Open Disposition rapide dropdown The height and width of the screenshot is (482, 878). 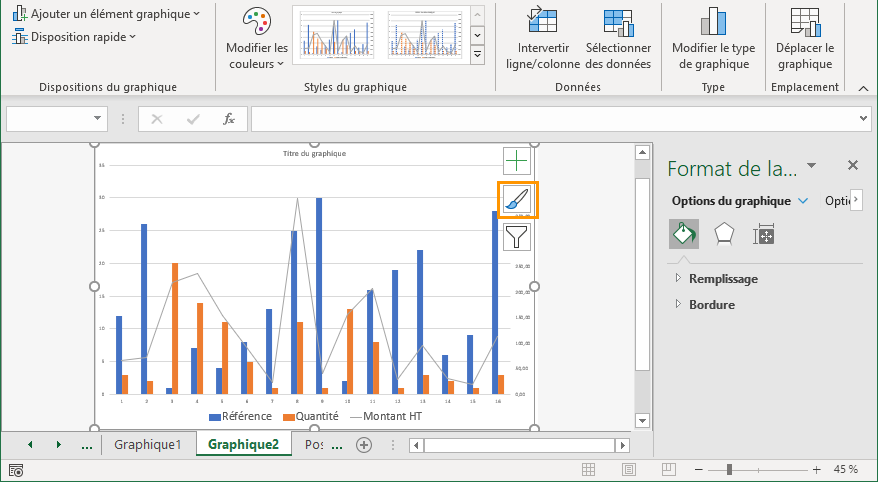pyautogui.click(x=74, y=37)
